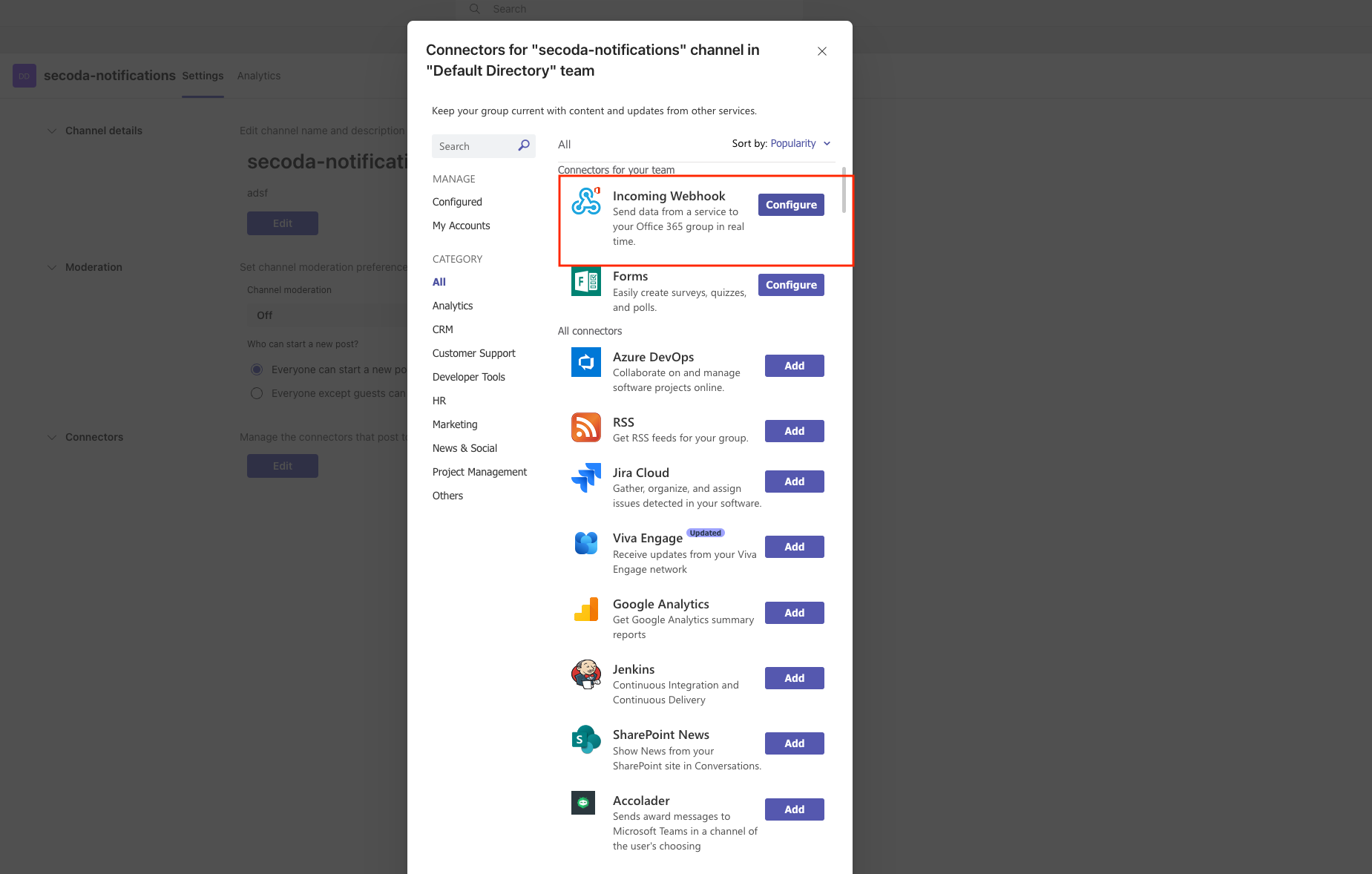Screen dimensions: 1372x874
Task: Click the Jenkins connector icon
Action: tap(585, 674)
